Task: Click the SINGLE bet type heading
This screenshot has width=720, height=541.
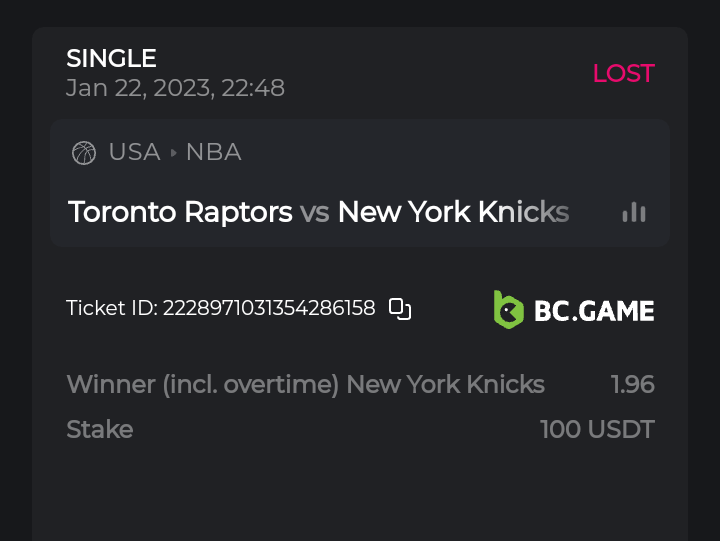Action: (111, 59)
